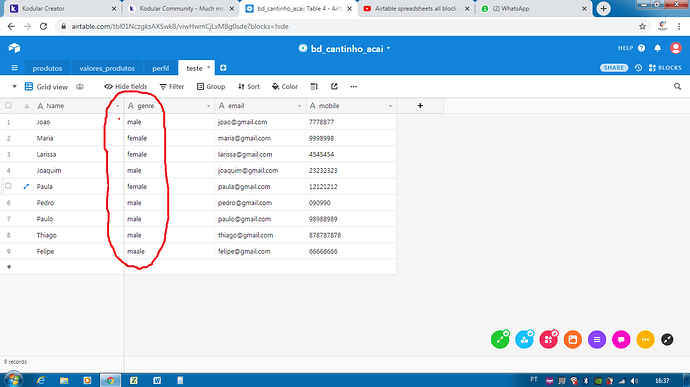Add a new field with plus button
This screenshot has height=387, width=690.
(420, 106)
